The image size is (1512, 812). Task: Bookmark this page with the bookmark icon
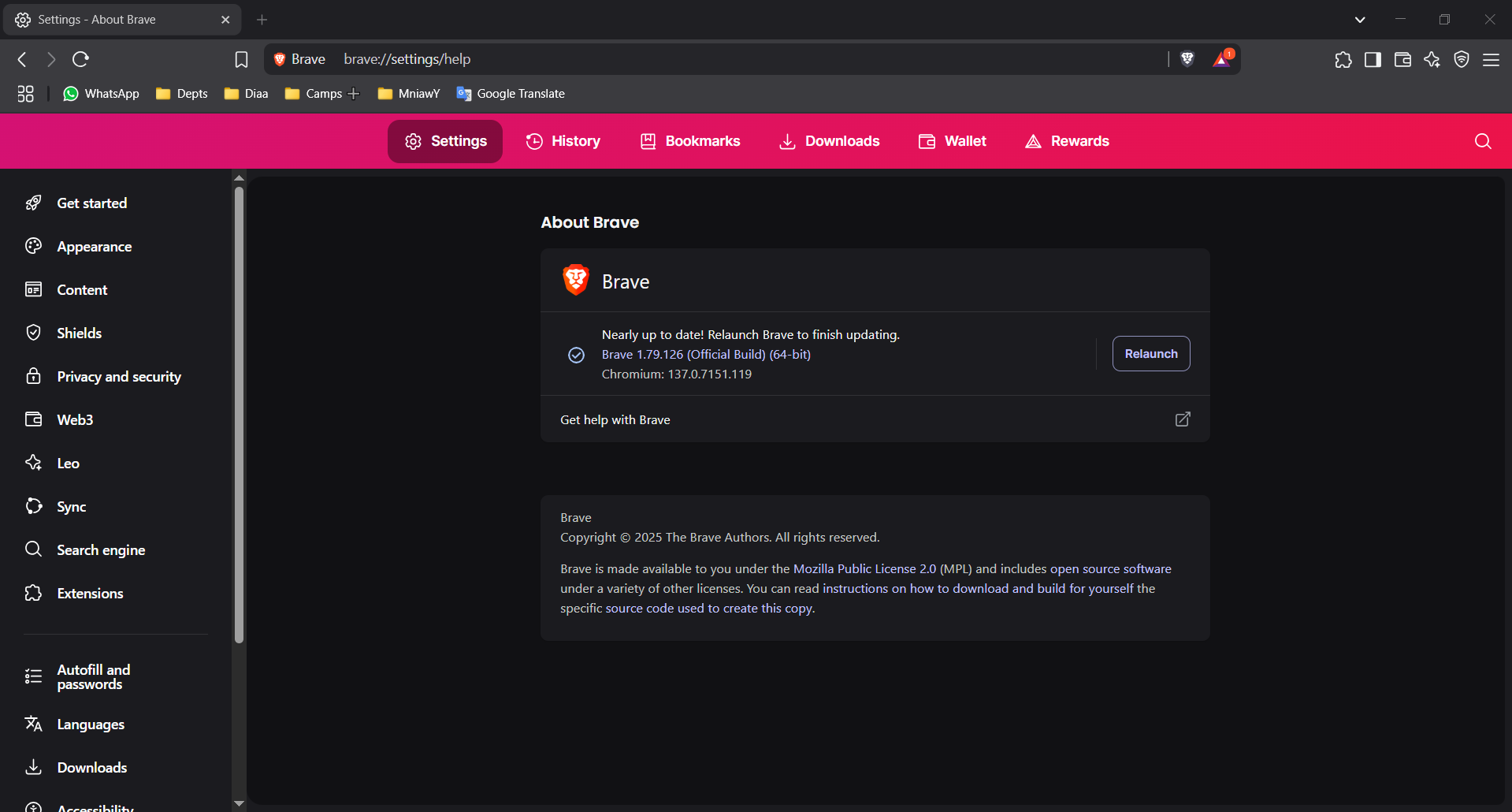pos(241,59)
